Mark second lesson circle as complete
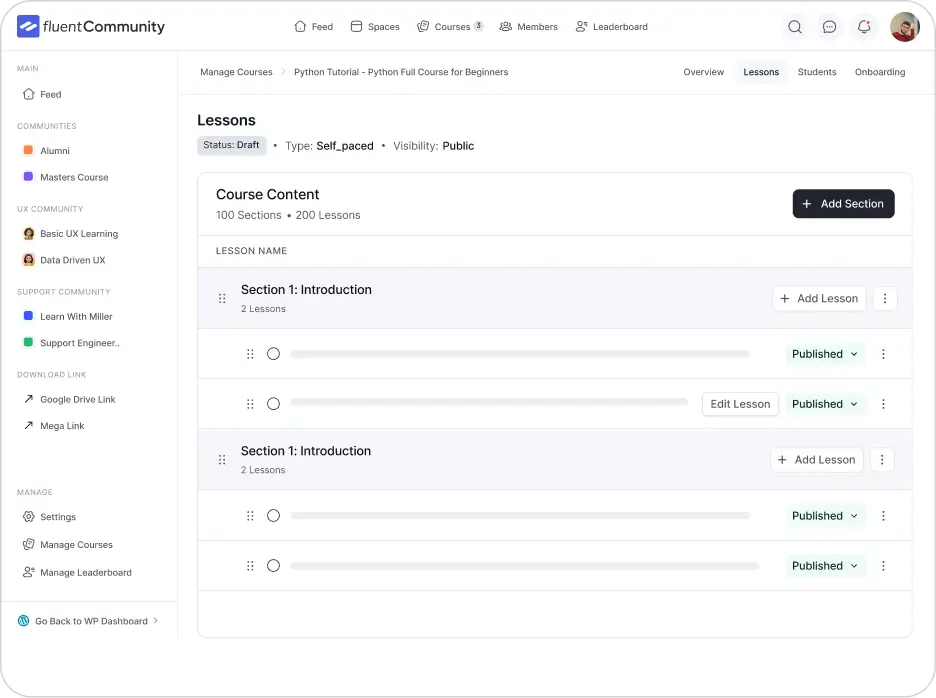This screenshot has height=698, width=936. (273, 403)
